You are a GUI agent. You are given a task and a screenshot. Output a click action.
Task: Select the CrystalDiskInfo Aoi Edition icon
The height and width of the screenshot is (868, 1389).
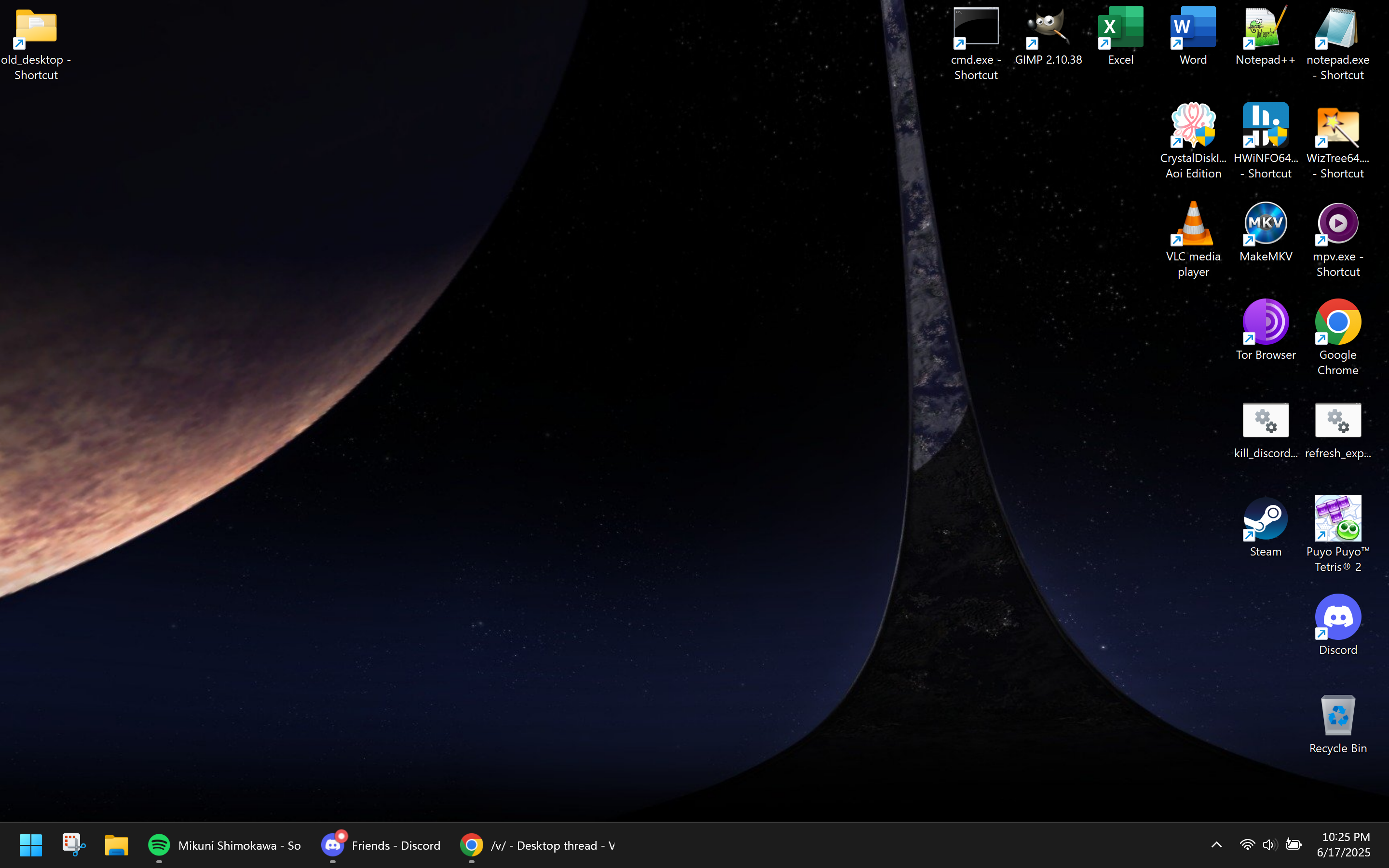[x=1193, y=141]
